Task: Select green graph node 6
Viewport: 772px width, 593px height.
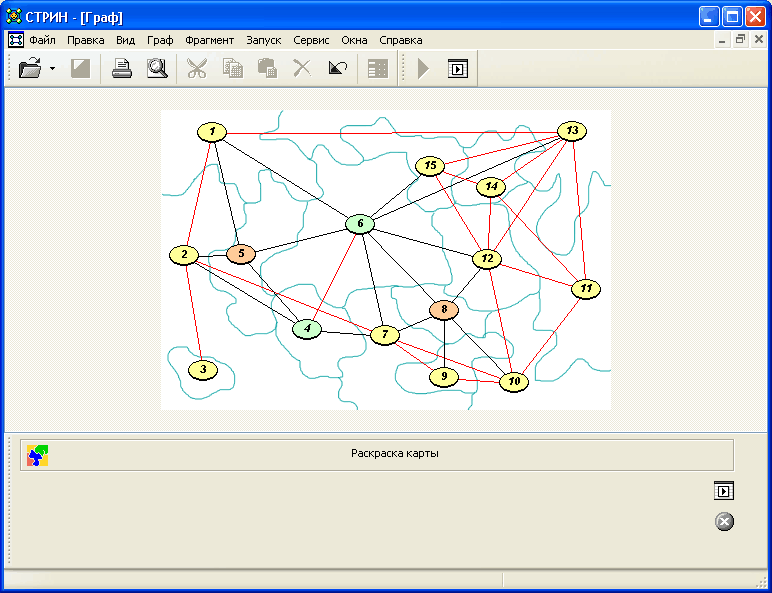Action: coord(360,225)
